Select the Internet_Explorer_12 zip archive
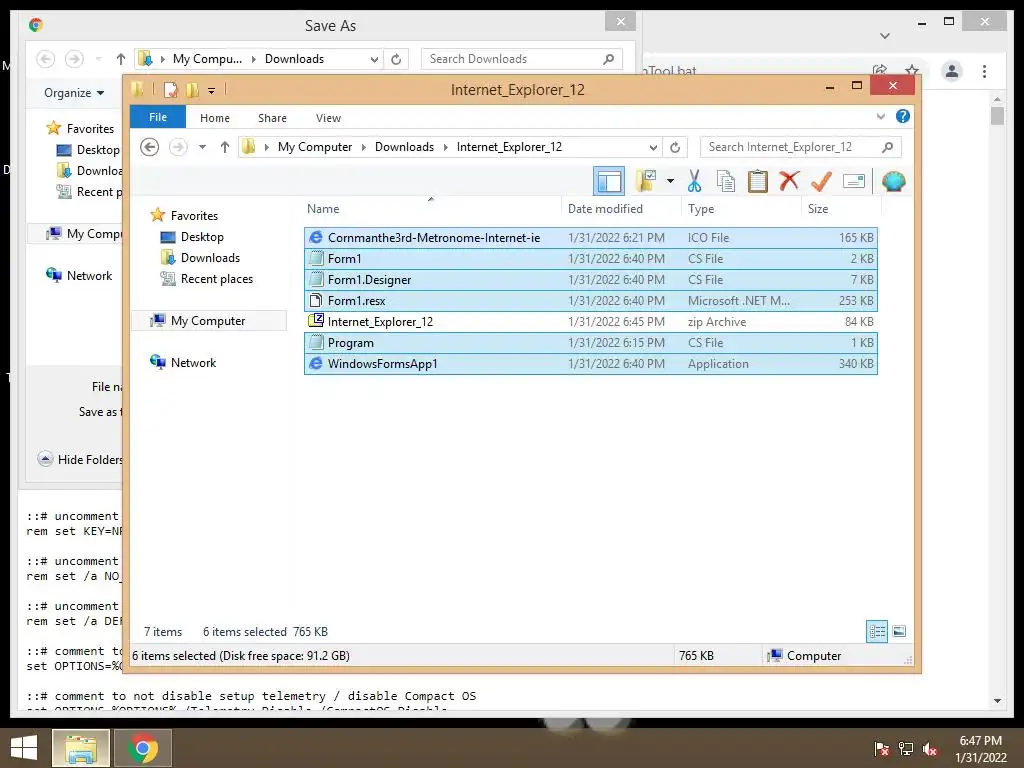1024x768 pixels. 590,321
